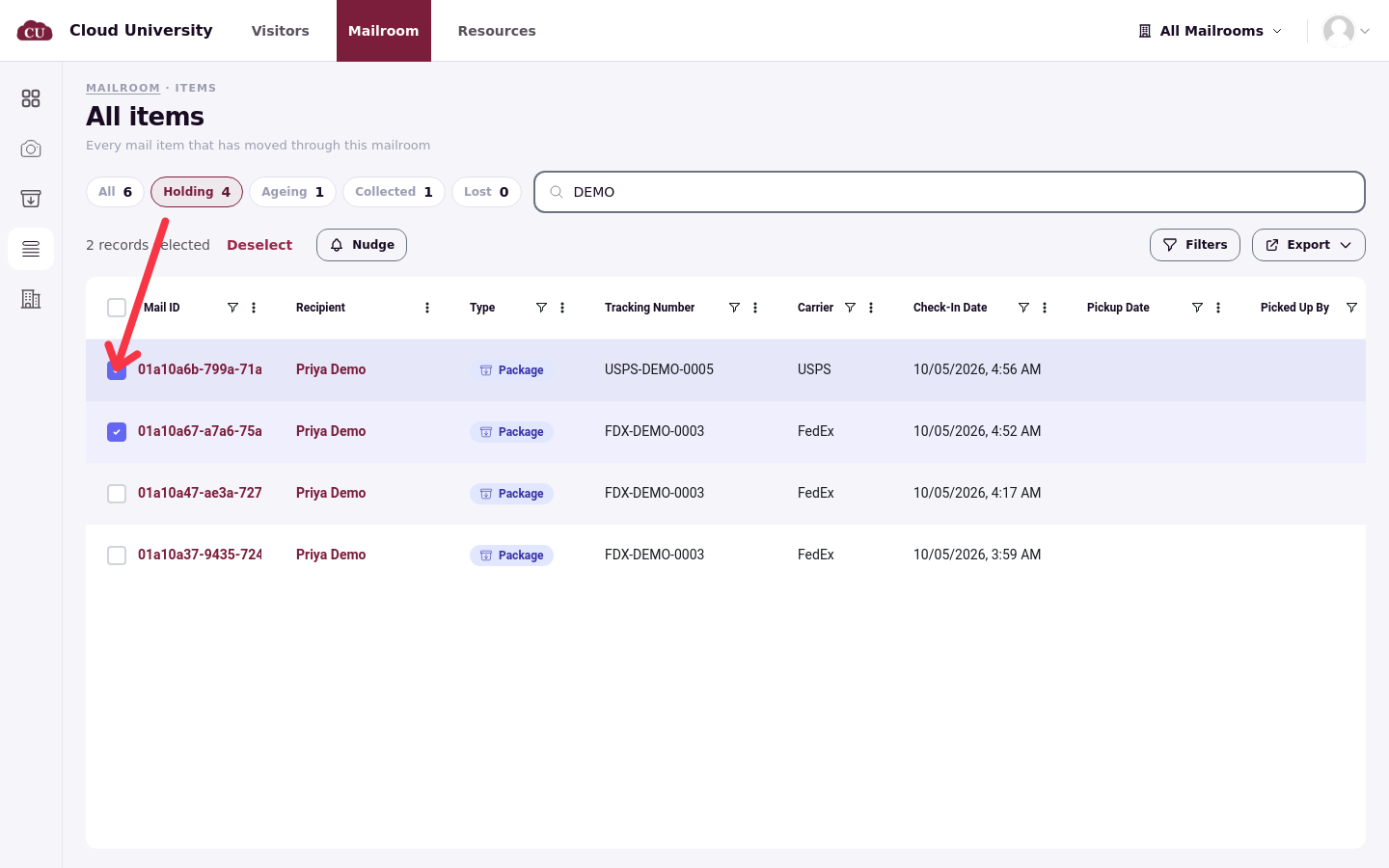The image size is (1389, 868).
Task: Select the Ageing status tab
Action: coord(293,192)
